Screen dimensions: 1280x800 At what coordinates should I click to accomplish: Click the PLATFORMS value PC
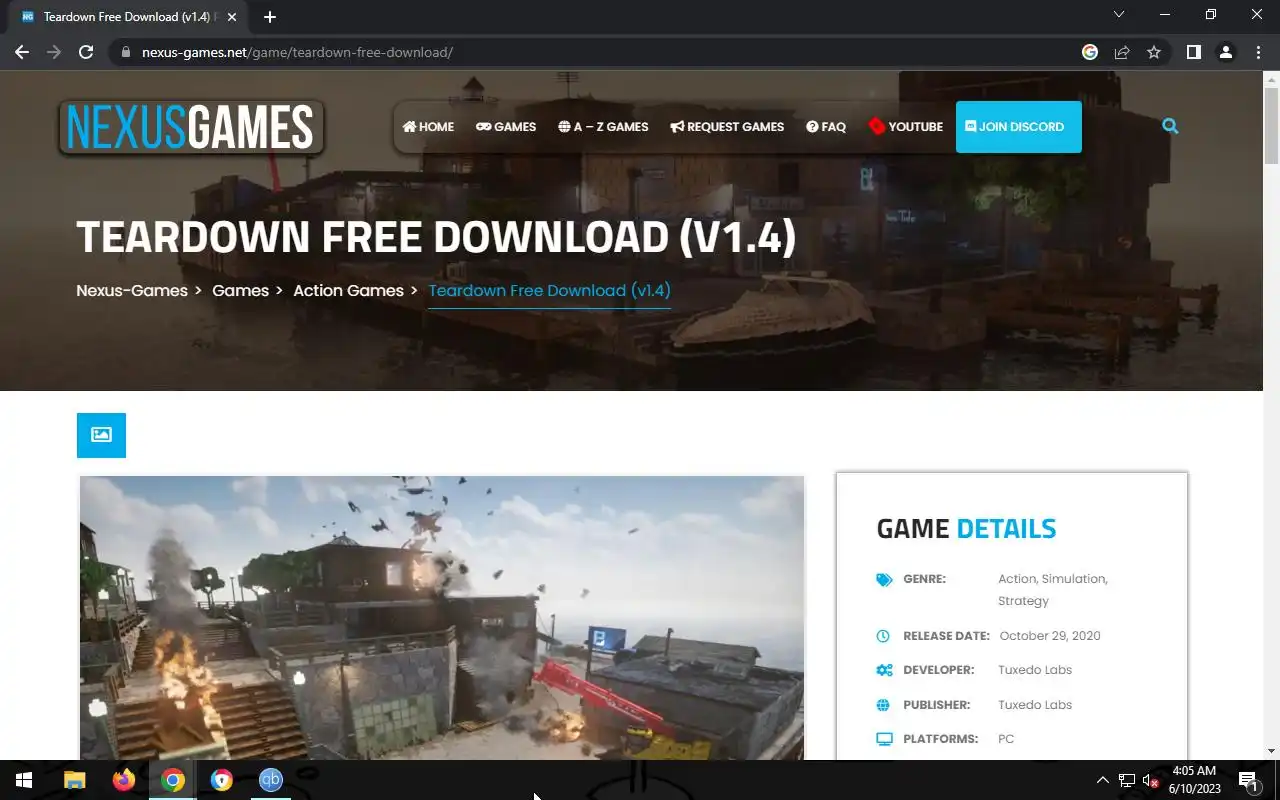coord(1006,739)
